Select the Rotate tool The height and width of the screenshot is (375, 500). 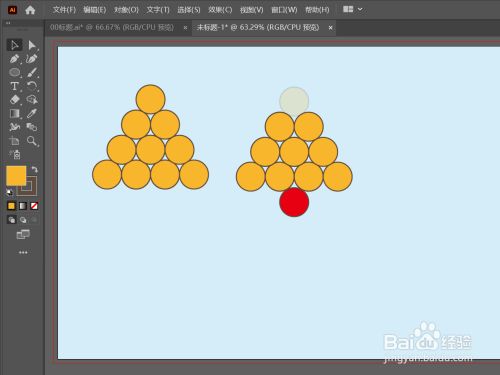32,86
